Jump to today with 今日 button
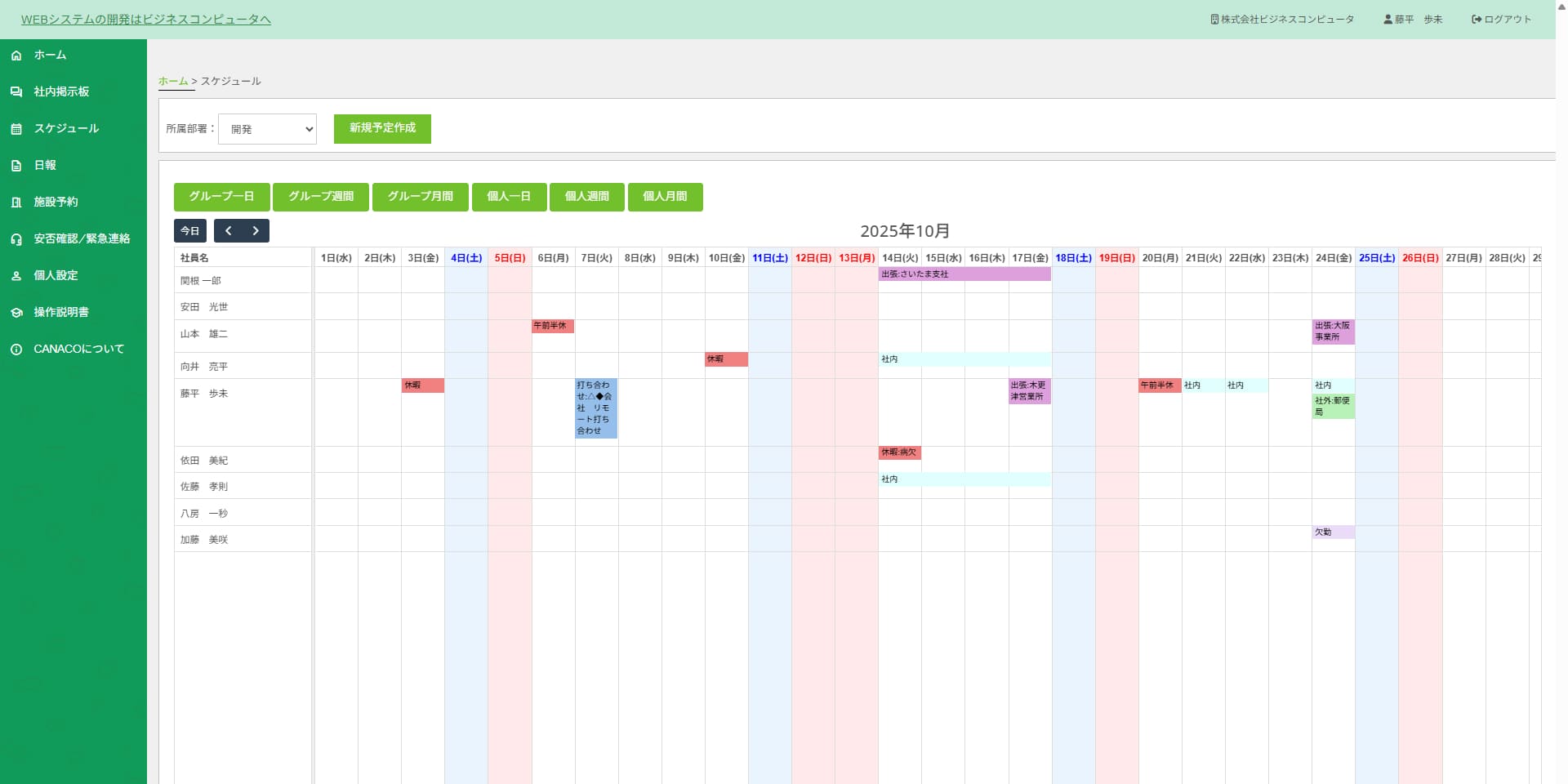Viewport: 1568px width, 784px height. [190, 231]
